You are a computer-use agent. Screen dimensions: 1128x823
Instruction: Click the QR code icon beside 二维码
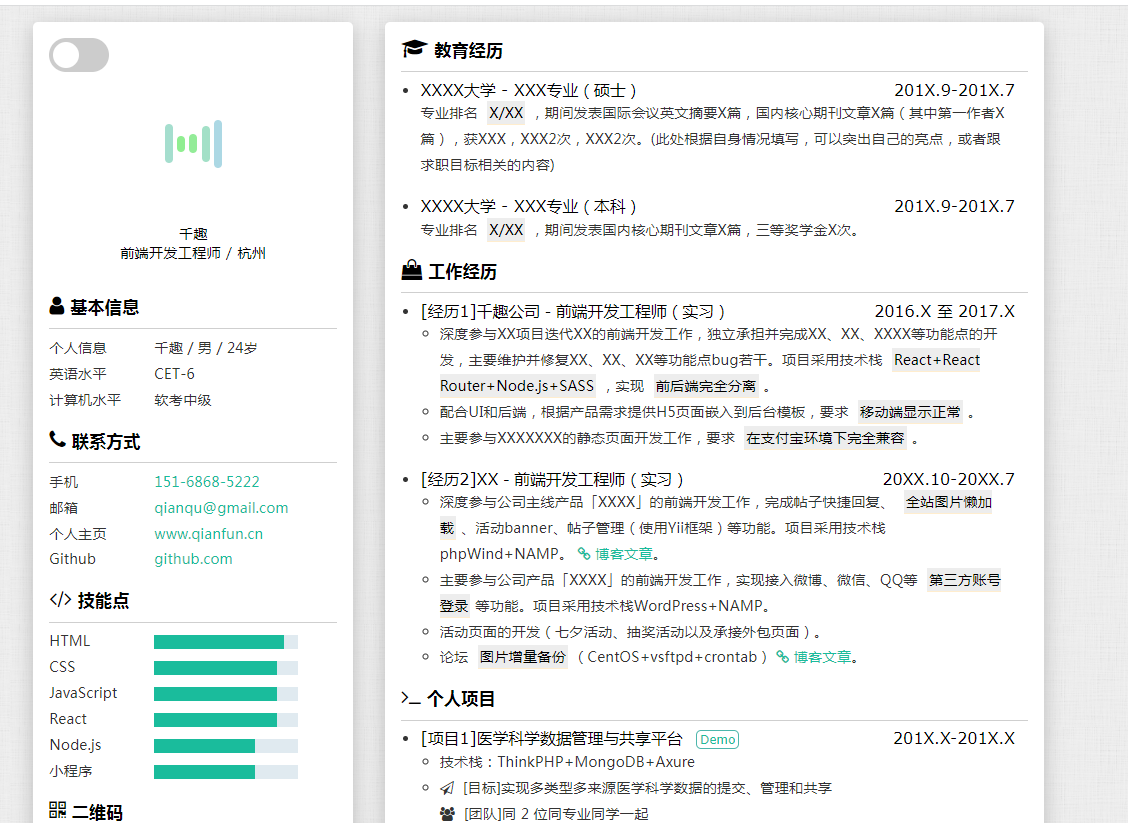59,812
